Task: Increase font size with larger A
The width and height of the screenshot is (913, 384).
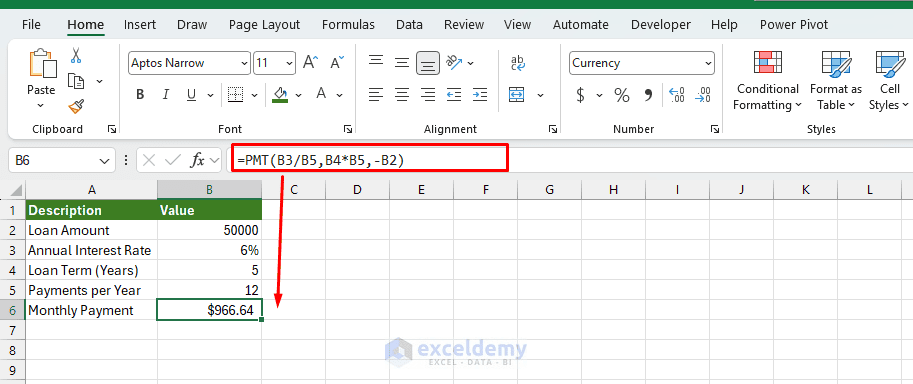Action: coord(310,62)
